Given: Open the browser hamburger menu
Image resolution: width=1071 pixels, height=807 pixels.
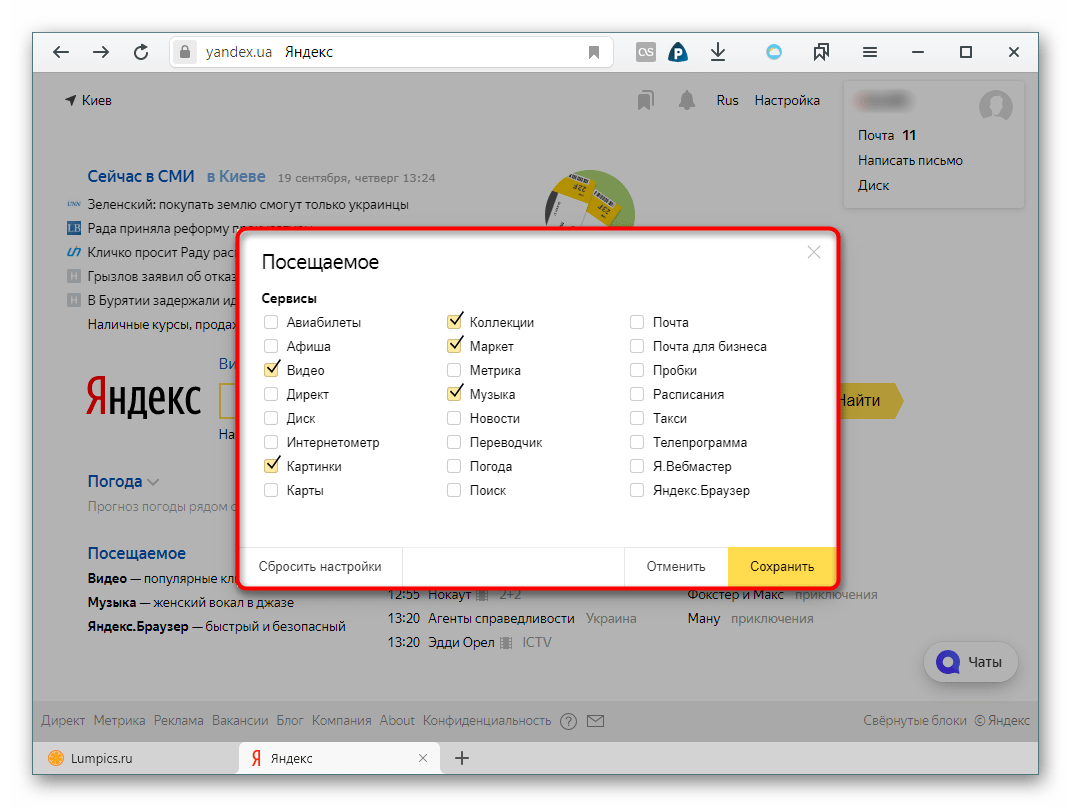Looking at the screenshot, I should click(x=870, y=53).
